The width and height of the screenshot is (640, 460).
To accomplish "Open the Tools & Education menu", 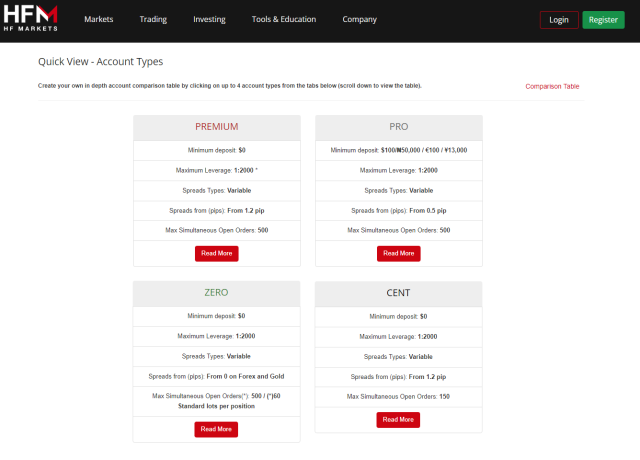I will coord(284,19).
